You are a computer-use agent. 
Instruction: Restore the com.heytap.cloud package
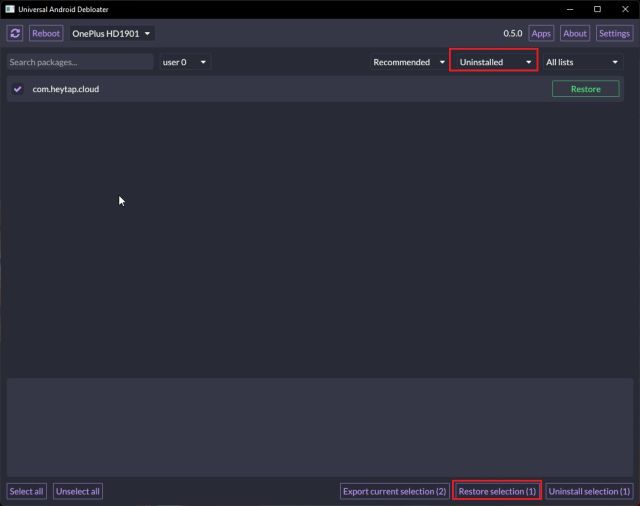(x=585, y=89)
